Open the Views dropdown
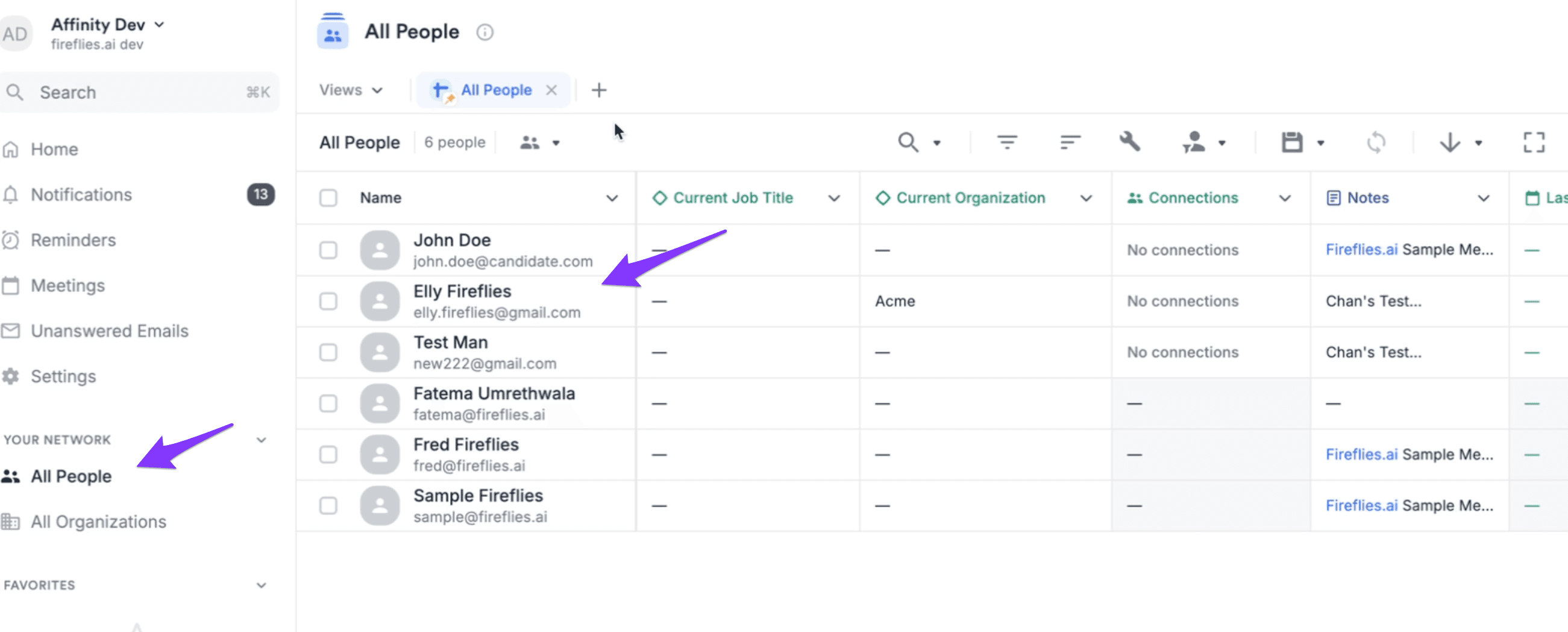 tap(351, 90)
